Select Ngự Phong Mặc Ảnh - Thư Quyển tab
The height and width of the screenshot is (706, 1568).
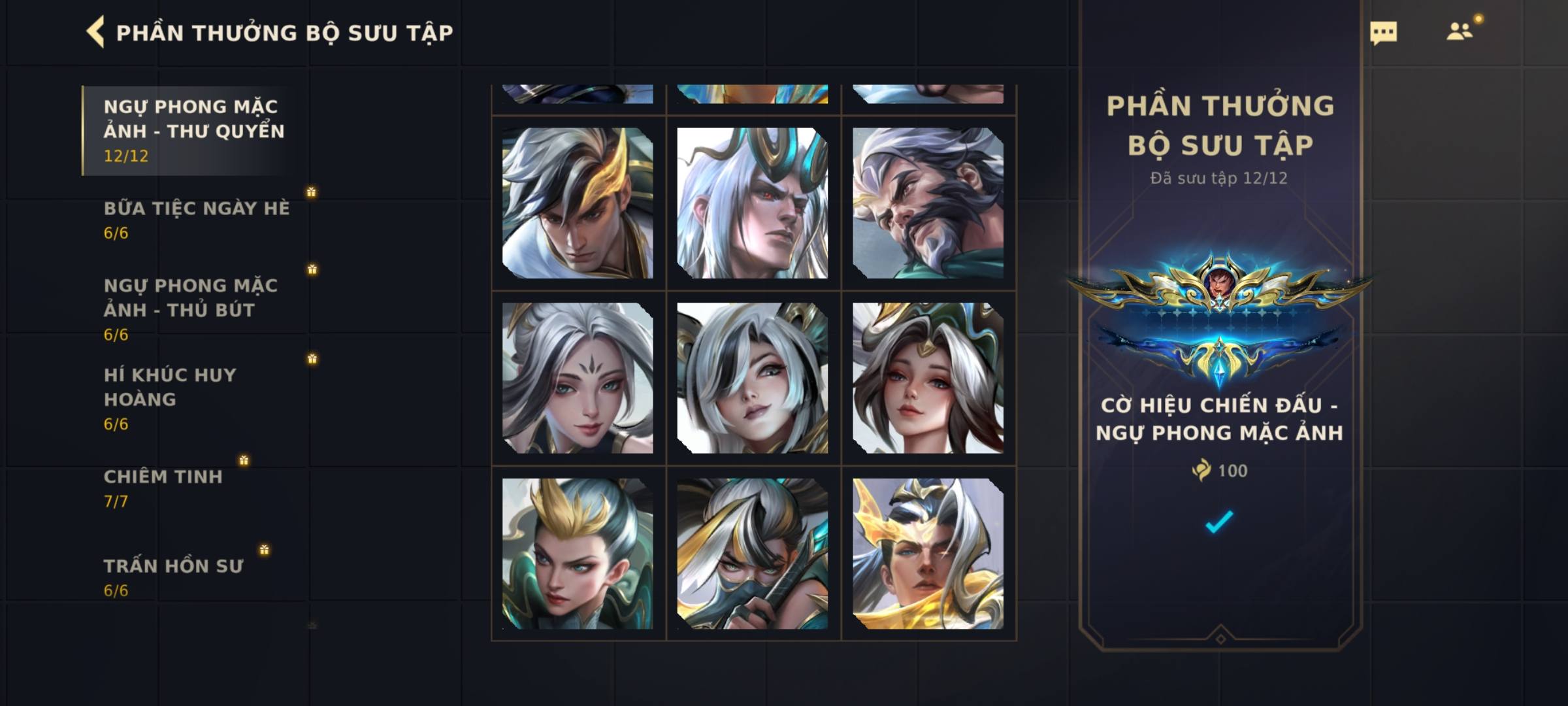pos(195,131)
